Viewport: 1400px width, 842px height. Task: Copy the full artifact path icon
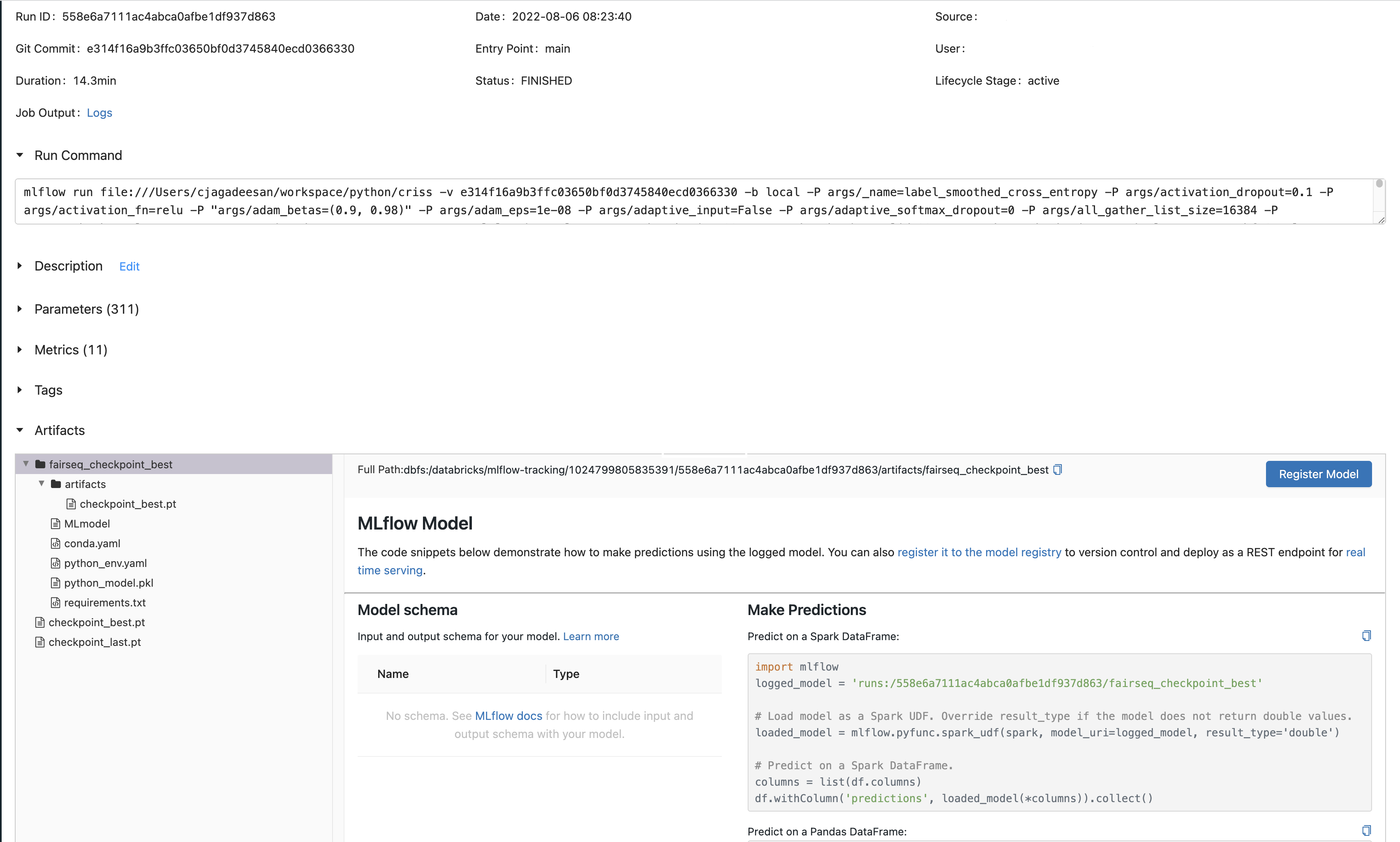tap(1057, 470)
